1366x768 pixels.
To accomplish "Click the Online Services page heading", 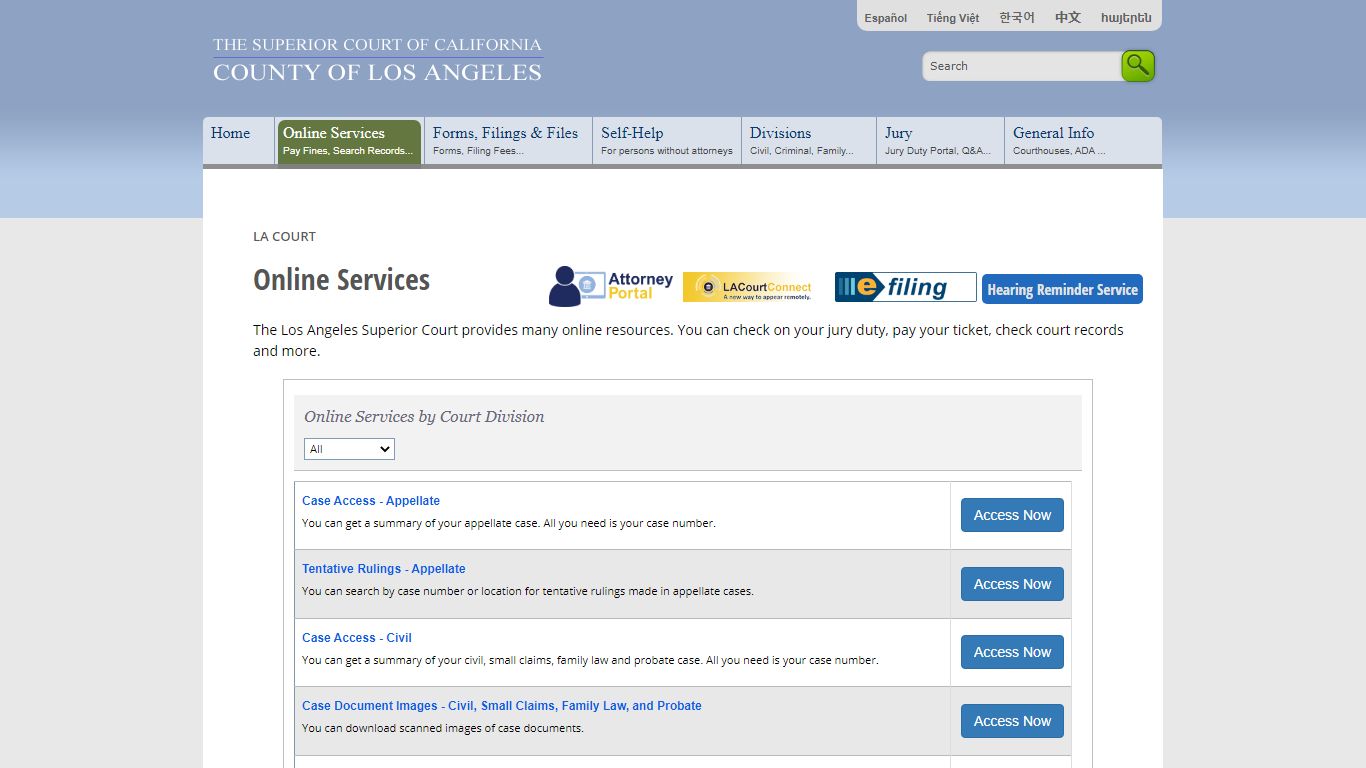I will (341, 280).
